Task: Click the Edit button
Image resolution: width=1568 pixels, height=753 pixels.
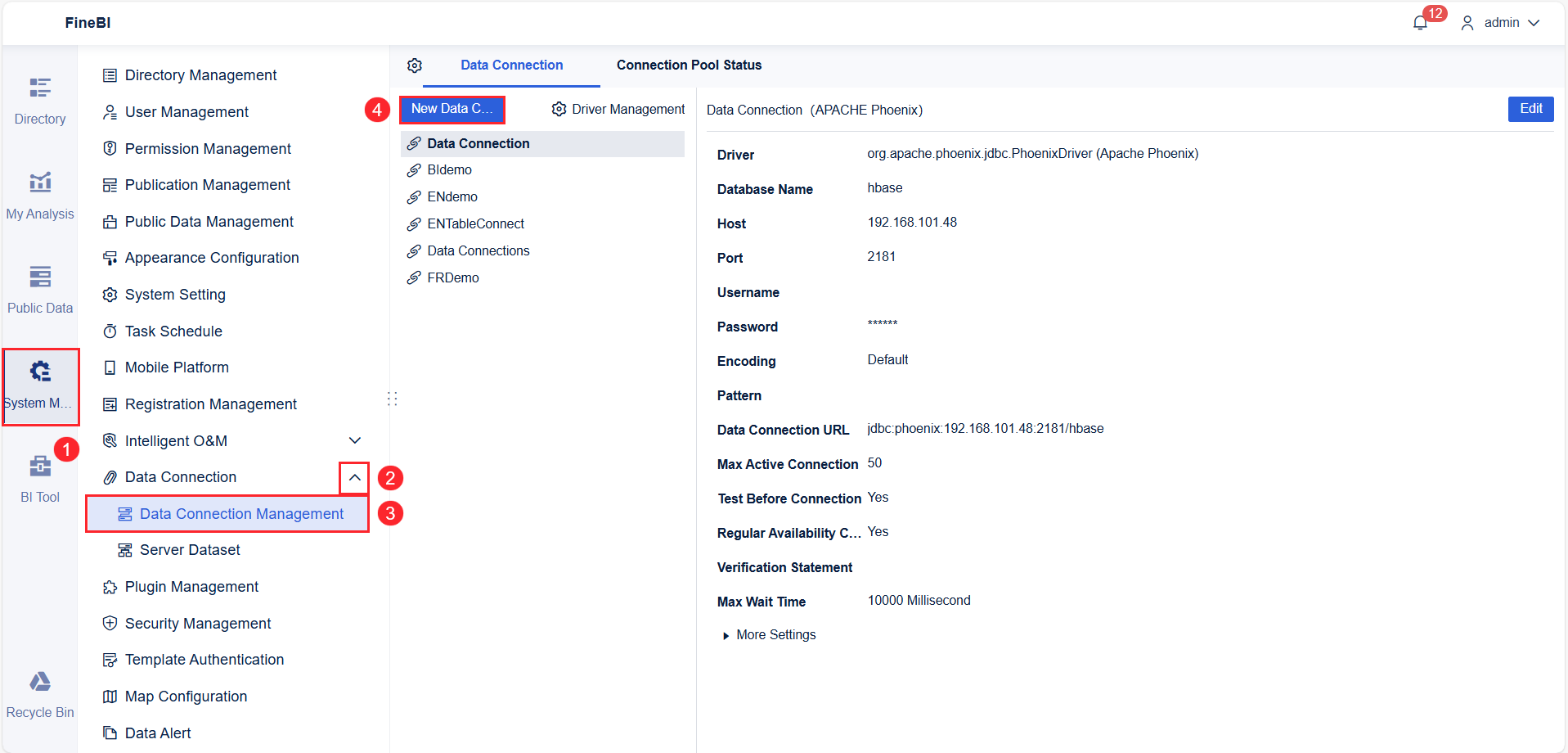Action: tap(1530, 109)
